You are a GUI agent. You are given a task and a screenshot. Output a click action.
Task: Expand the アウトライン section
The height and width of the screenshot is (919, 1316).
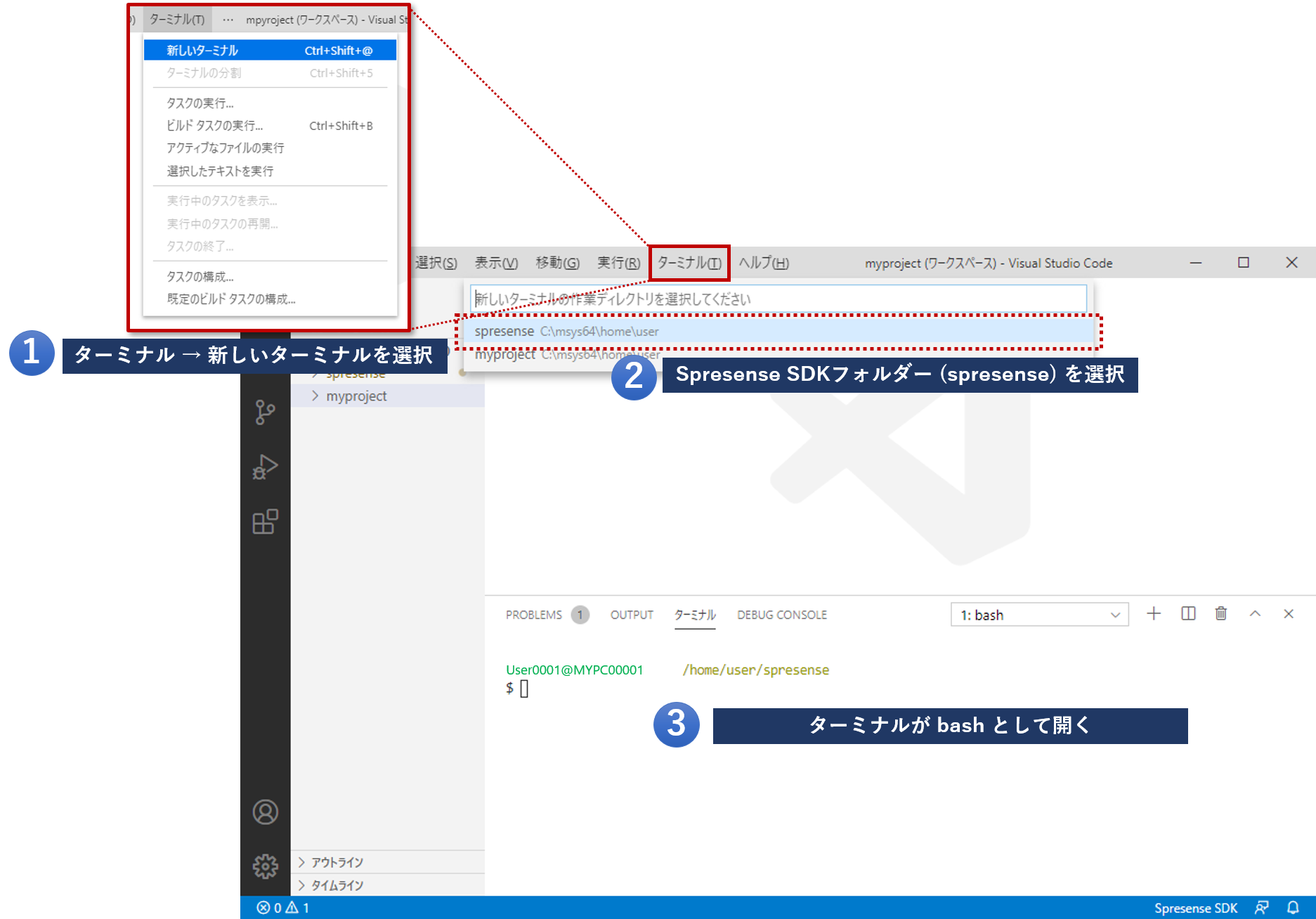point(337,862)
